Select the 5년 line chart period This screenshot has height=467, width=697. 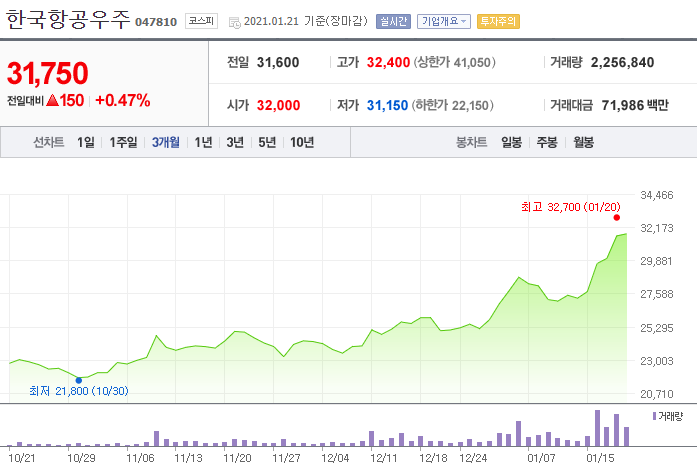(x=267, y=142)
